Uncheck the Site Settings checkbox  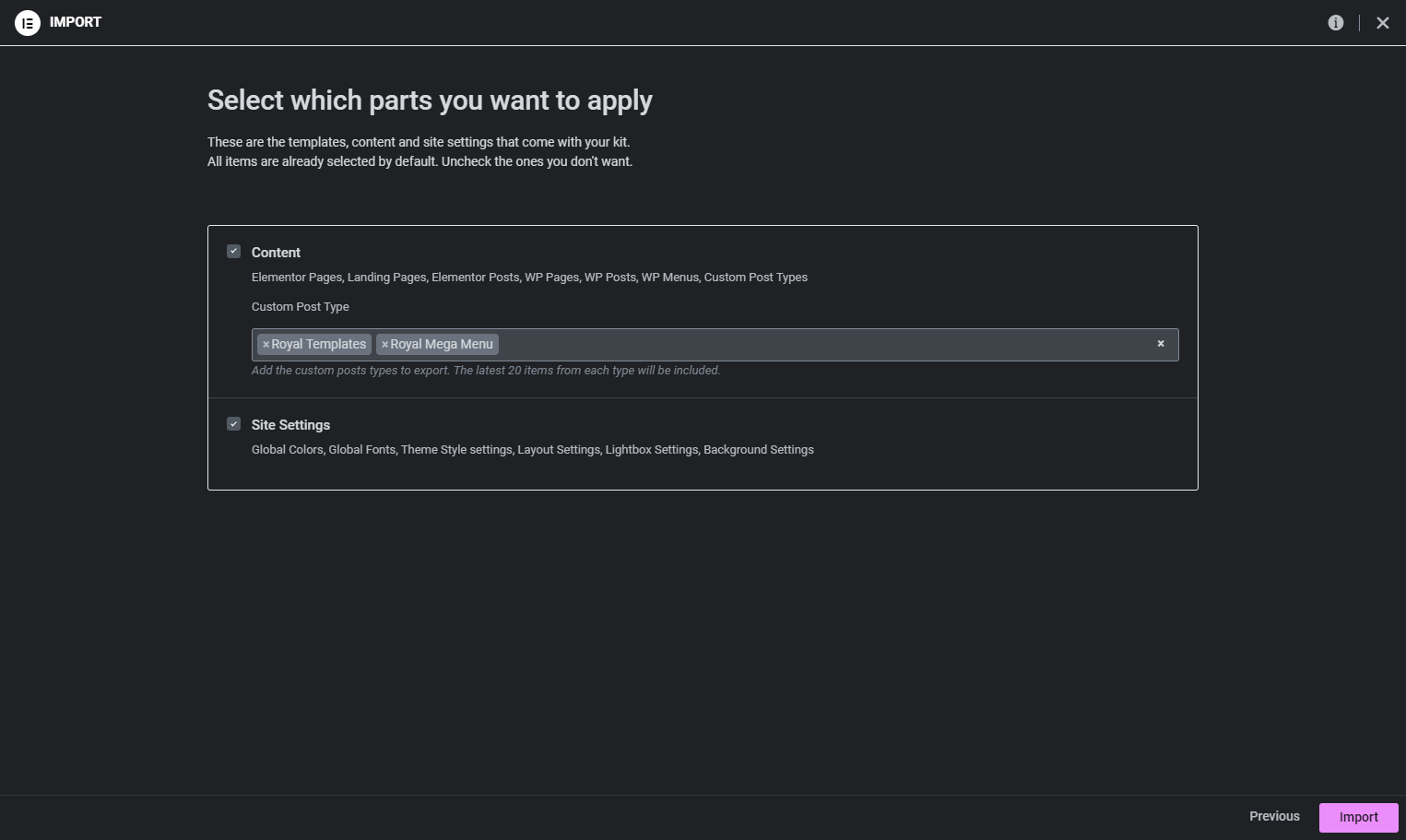point(234,424)
